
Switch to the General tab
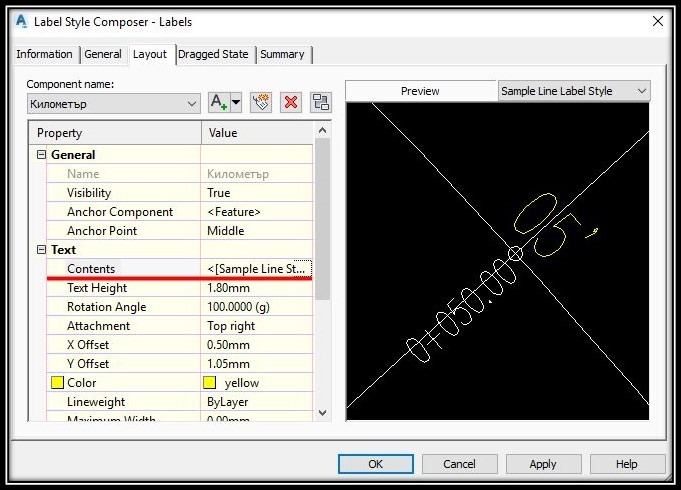click(103, 54)
